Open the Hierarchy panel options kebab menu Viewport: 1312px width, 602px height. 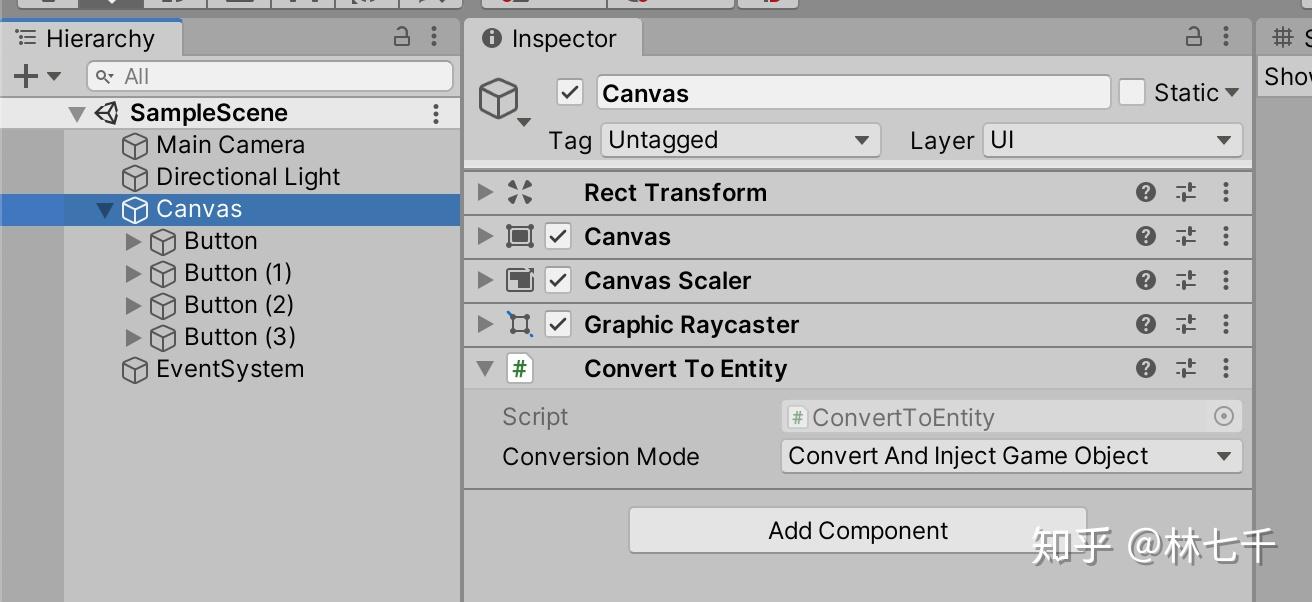click(x=434, y=37)
